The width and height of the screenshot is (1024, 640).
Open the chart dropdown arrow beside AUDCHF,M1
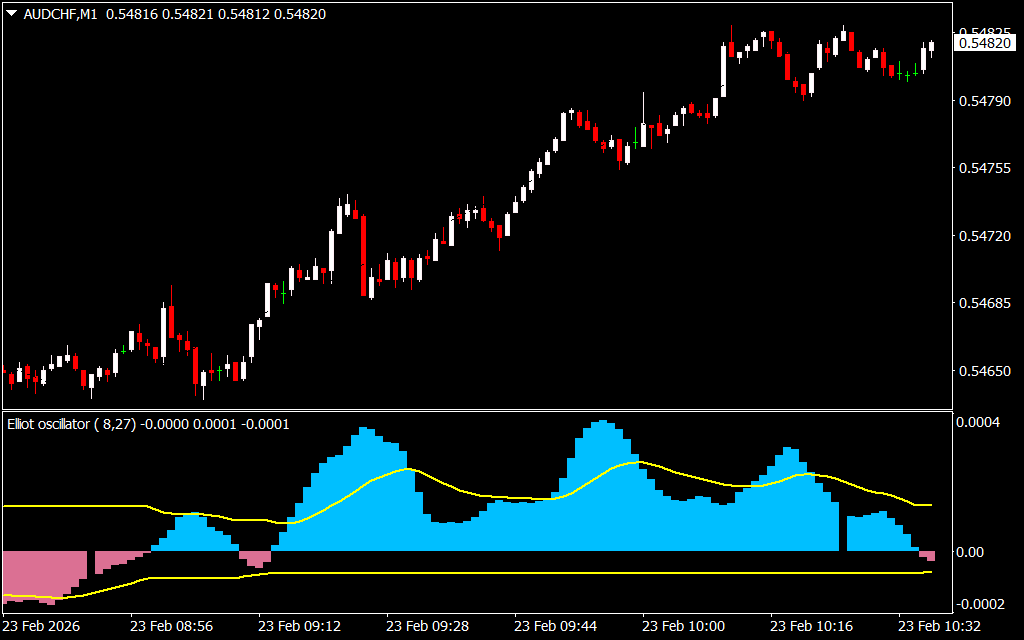pyautogui.click(x=11, y=14)
